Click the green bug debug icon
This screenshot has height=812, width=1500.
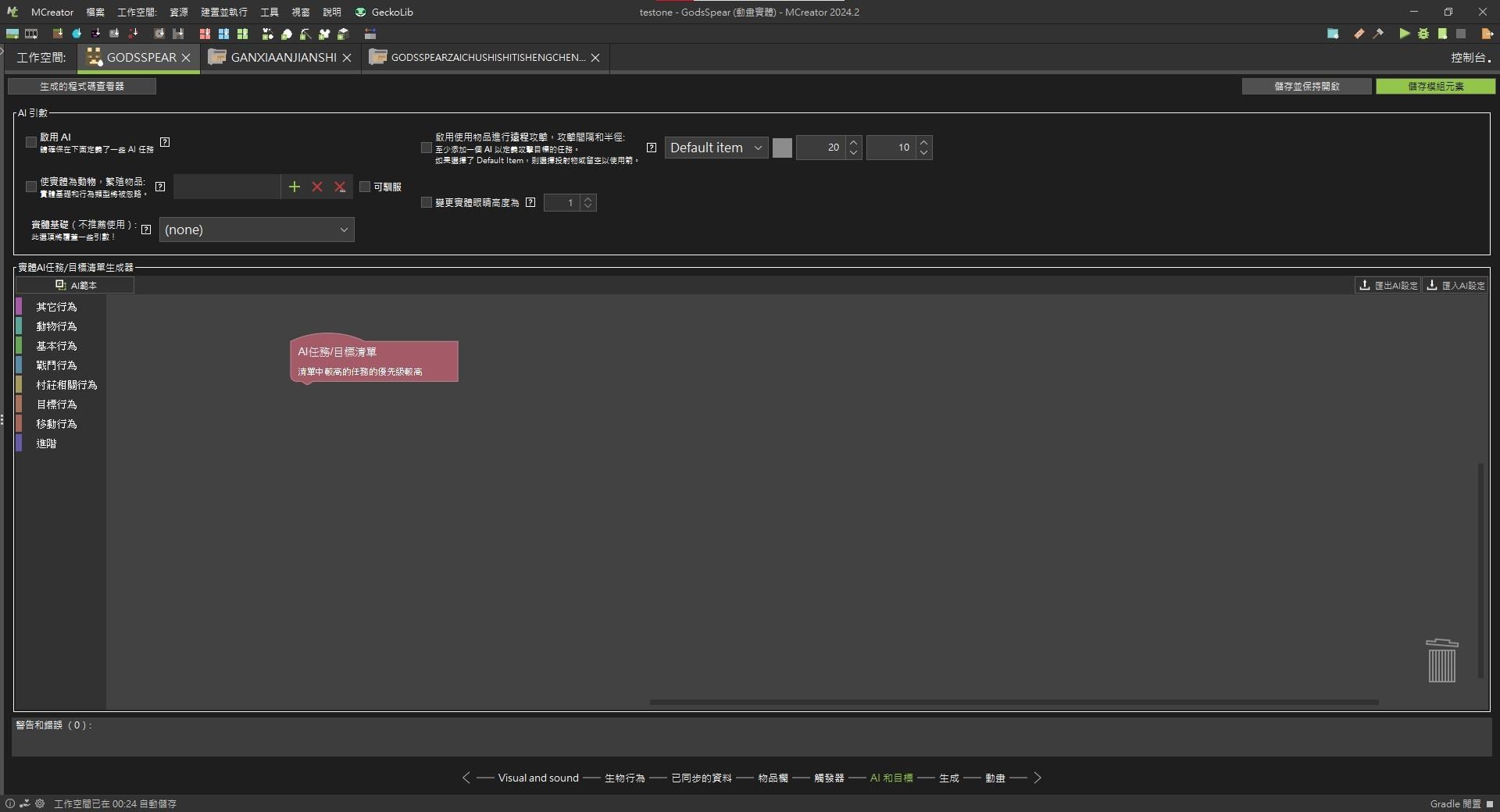pos(1423,34)
